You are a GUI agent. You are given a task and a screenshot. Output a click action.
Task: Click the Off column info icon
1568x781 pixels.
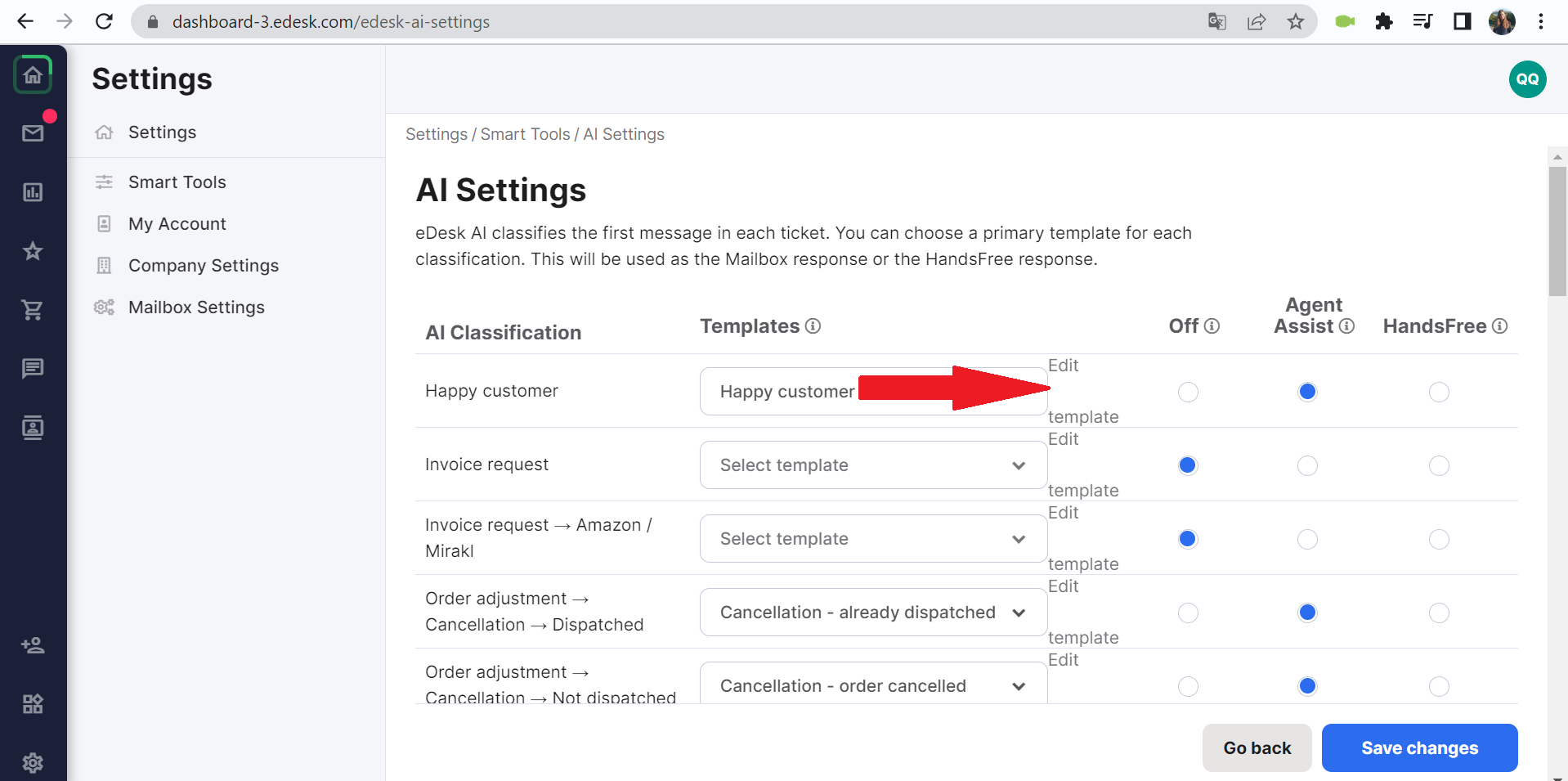(x=1212, y=326)
